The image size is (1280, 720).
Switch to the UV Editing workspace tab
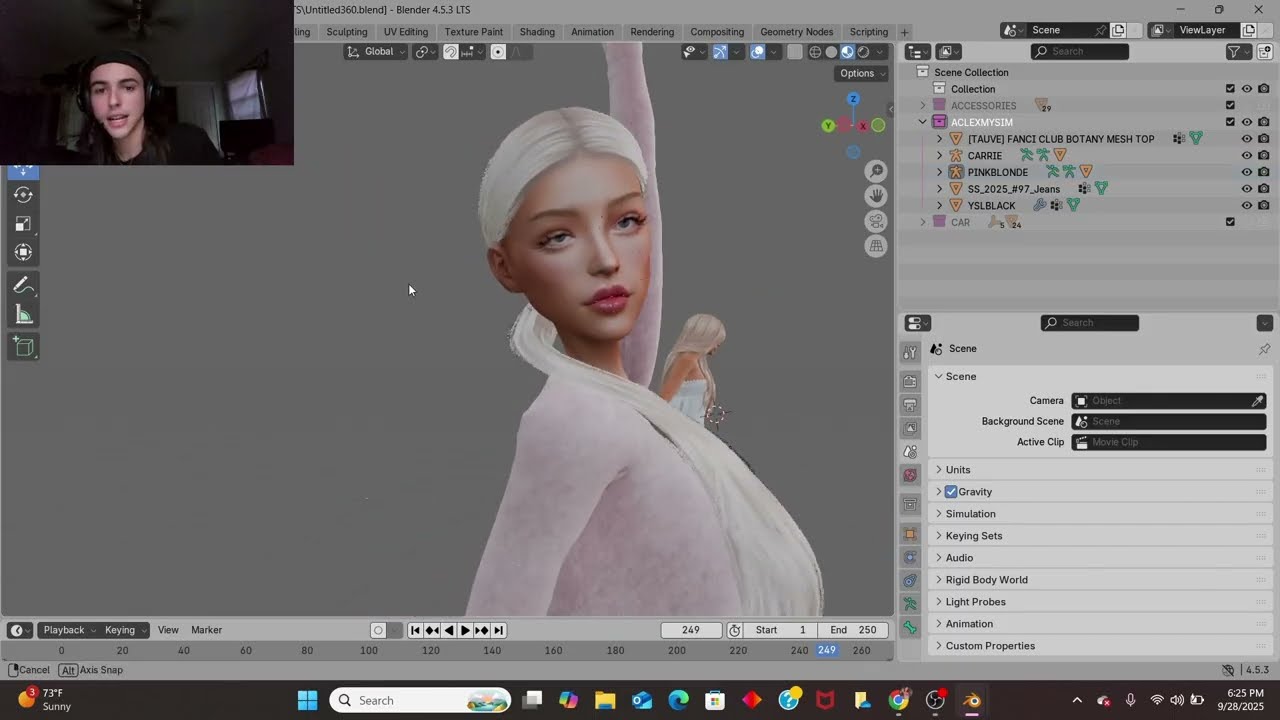(x=406, y=32)
